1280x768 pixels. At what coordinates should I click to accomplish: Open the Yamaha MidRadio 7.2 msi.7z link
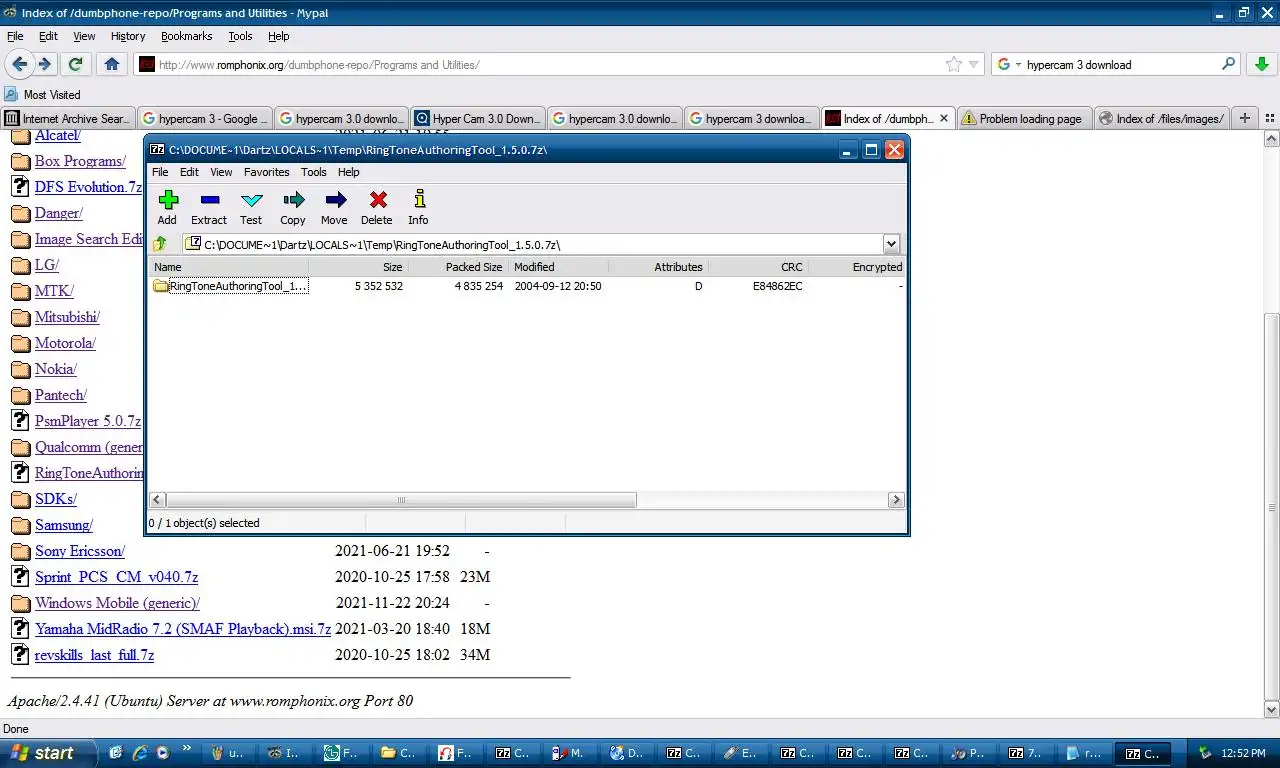point(183,629)
